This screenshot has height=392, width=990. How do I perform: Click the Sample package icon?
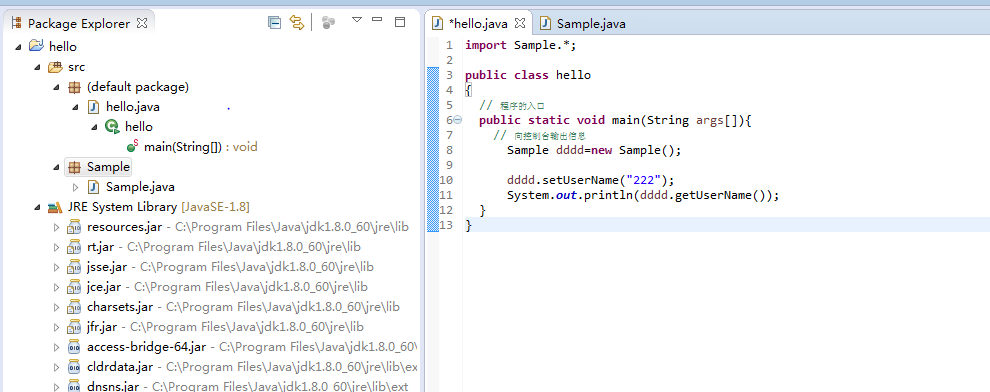(75, 167)
